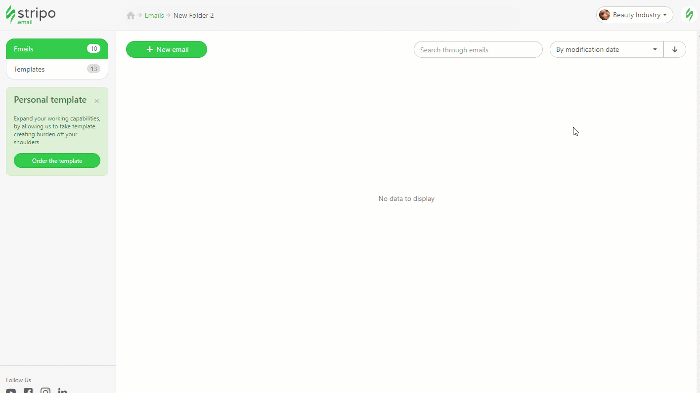Go to home via house icon
Screen dimensions: 700x393
130,16
